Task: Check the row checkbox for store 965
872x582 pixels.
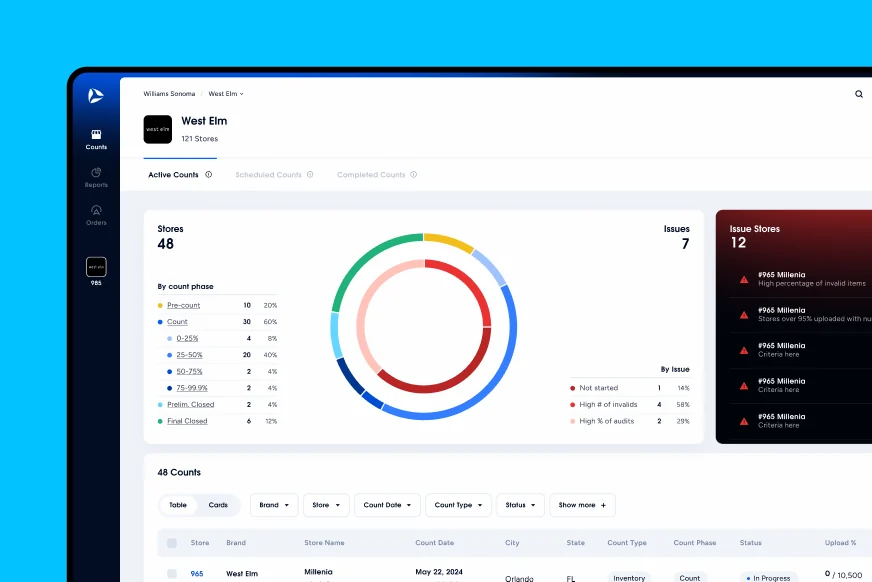Action: (172, 574)
